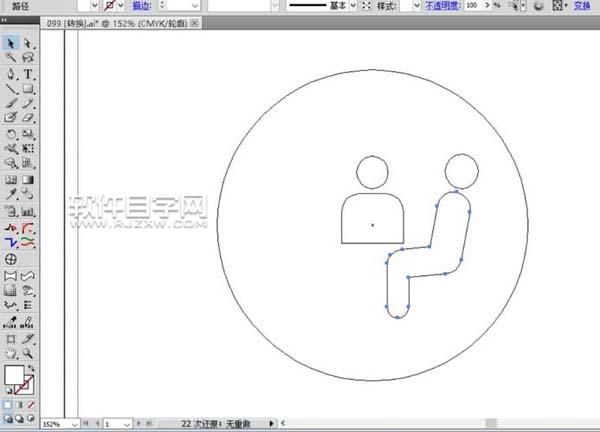The height and width of the screenshot is (432, 600).
Task: Set paint mode to None
Action: coord(31,405)
